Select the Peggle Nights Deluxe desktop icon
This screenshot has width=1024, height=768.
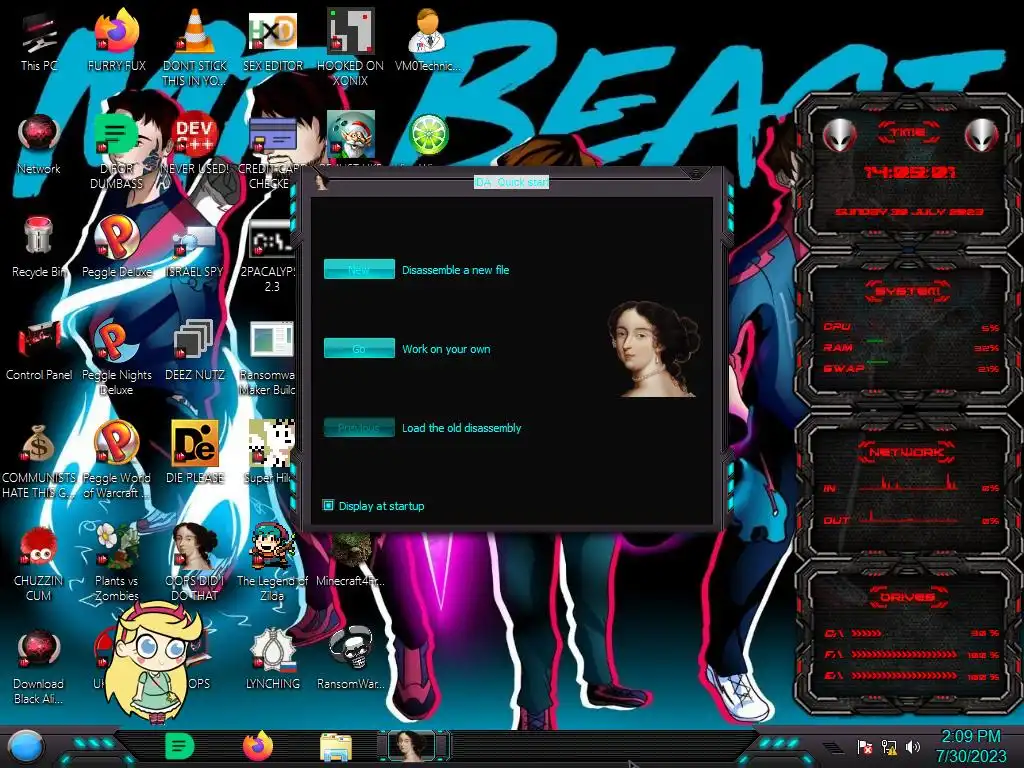point(117,358)
